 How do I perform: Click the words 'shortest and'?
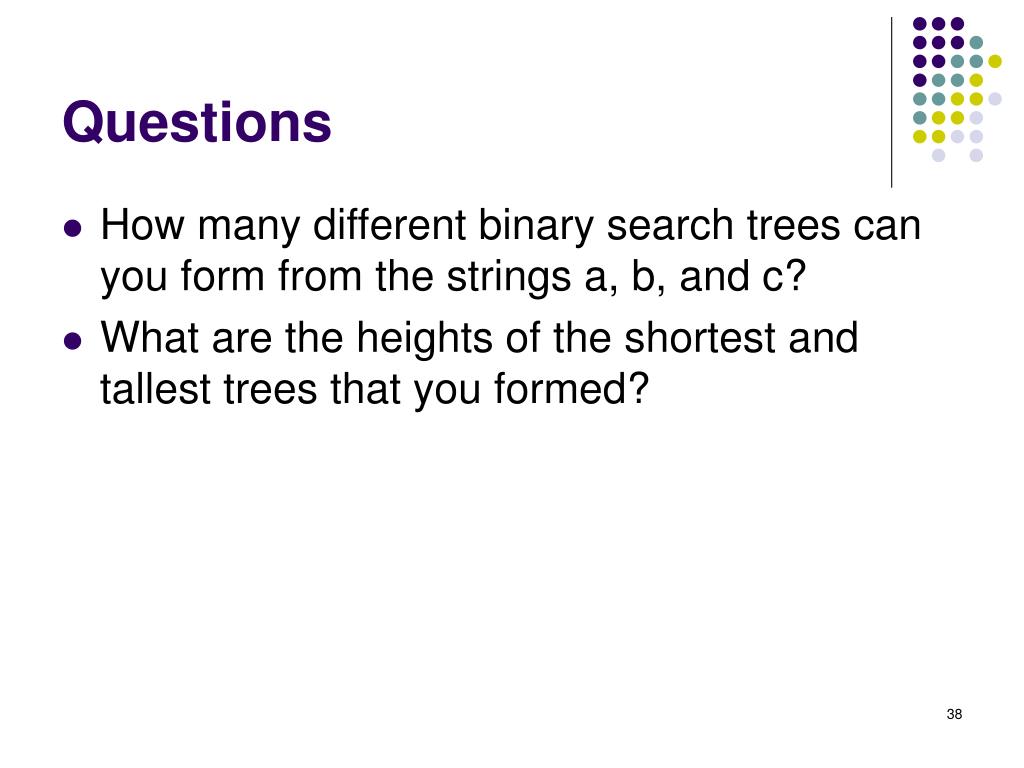coord(741,338)
